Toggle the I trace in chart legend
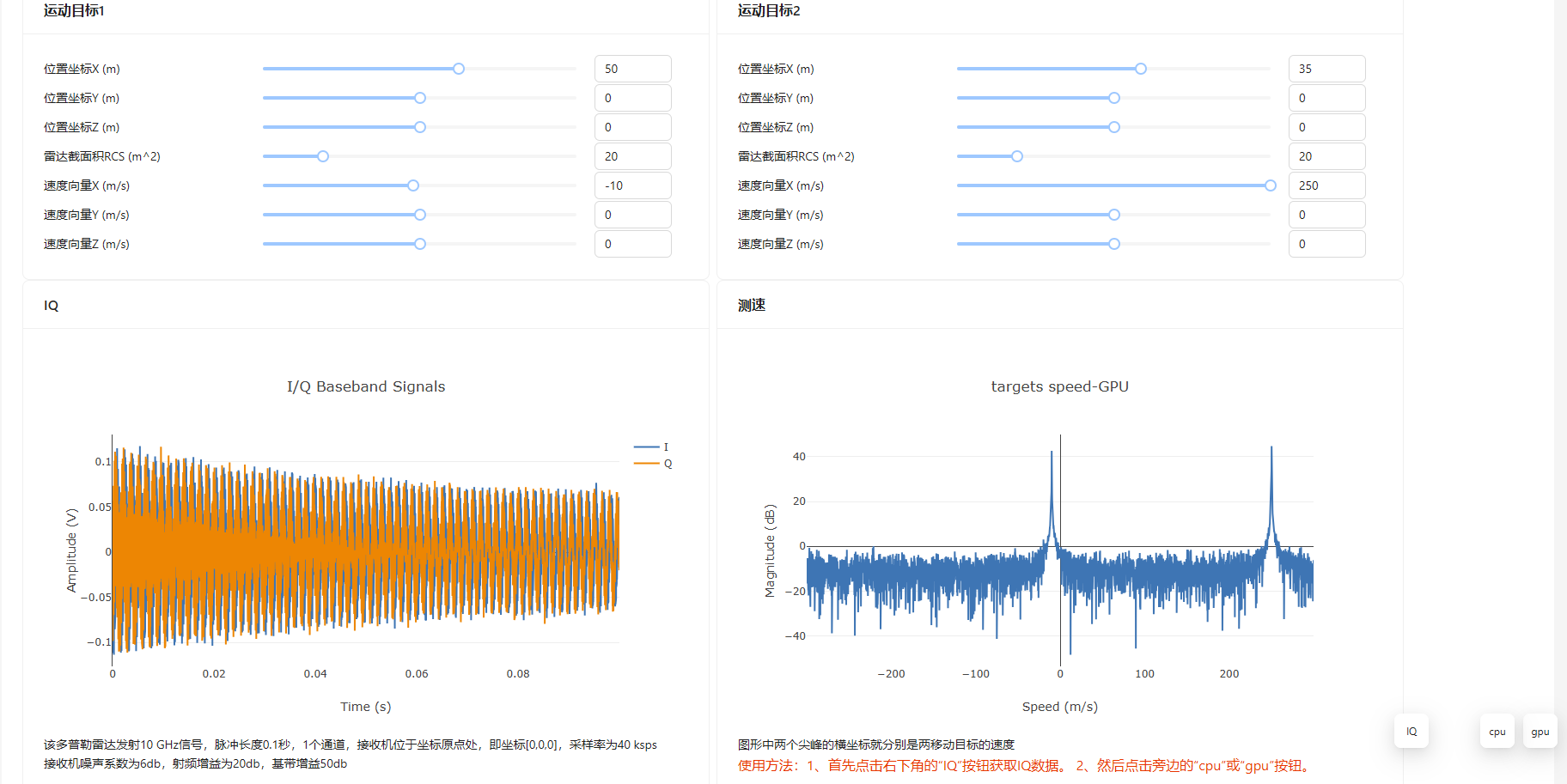This screenshot has width=1567, height=784. 652,447
